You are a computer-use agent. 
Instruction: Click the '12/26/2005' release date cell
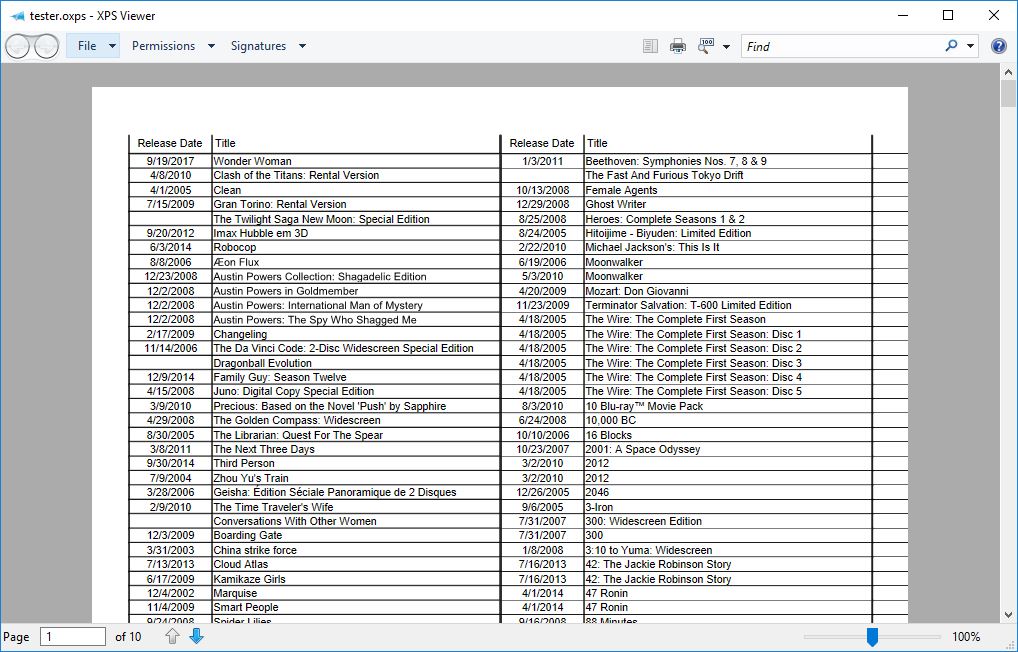[x=543, y=492]
